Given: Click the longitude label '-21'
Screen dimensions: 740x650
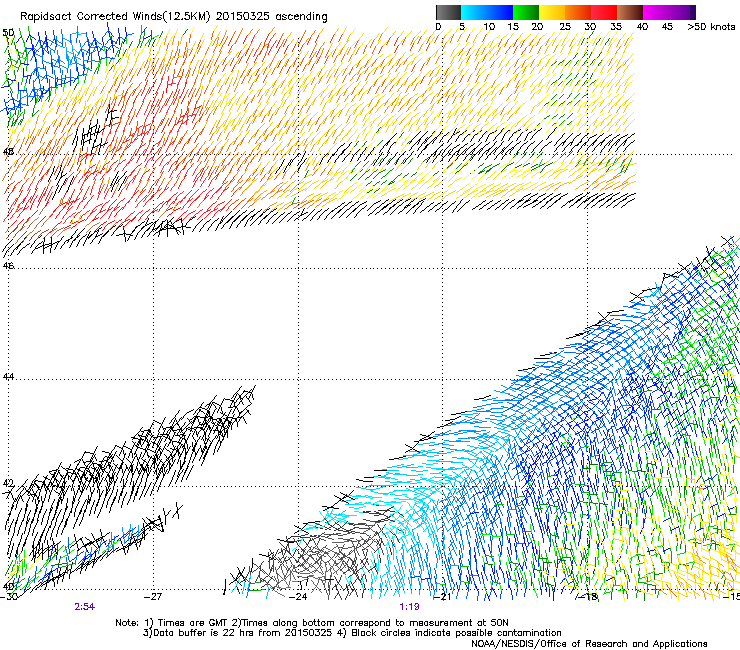Looking at the screenshot, I should coord(442,597).
